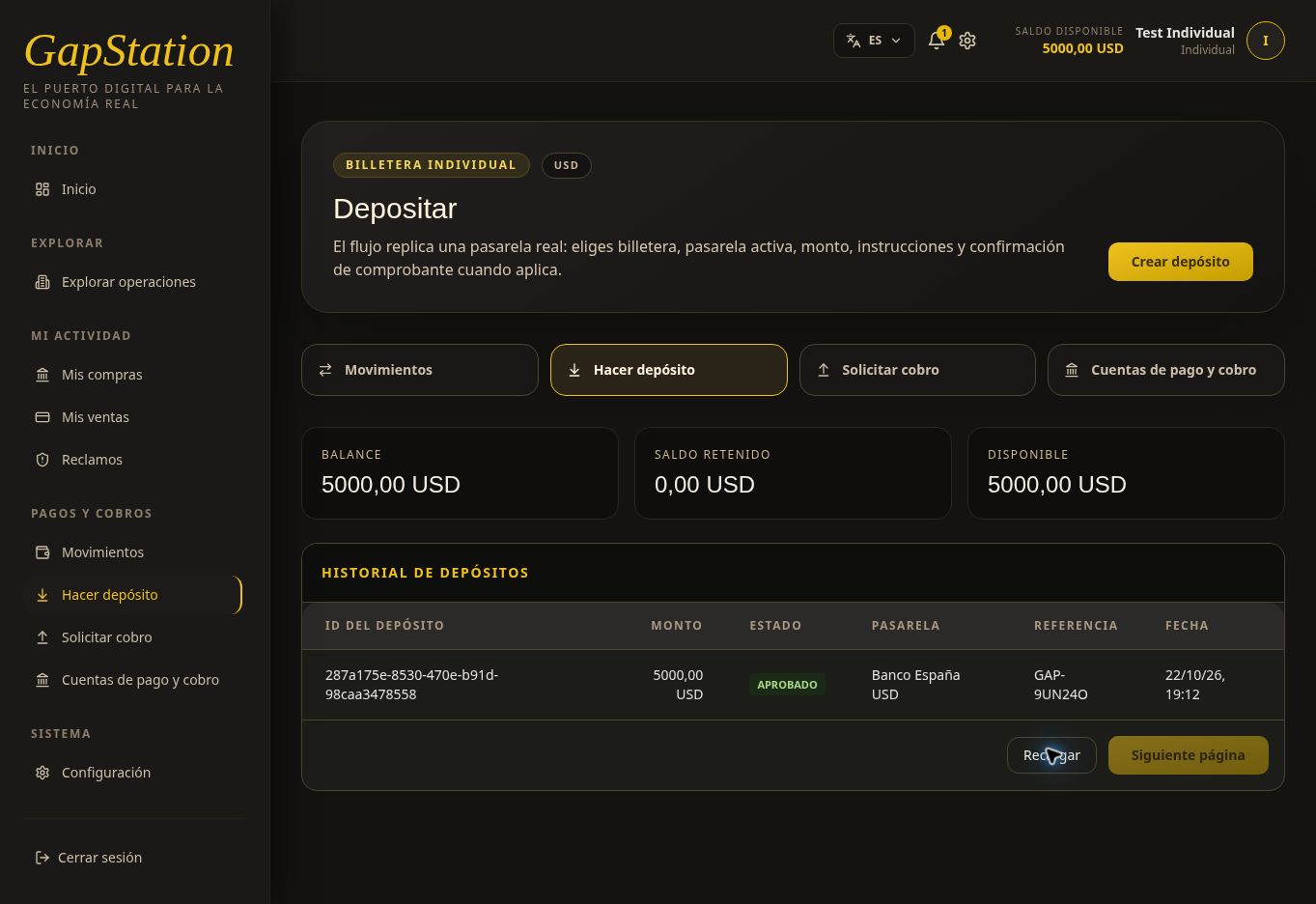This screenshot has height=904, width=1316.
Task: Open the language selector ES dropdown
Action: click(x=874, y=41)
